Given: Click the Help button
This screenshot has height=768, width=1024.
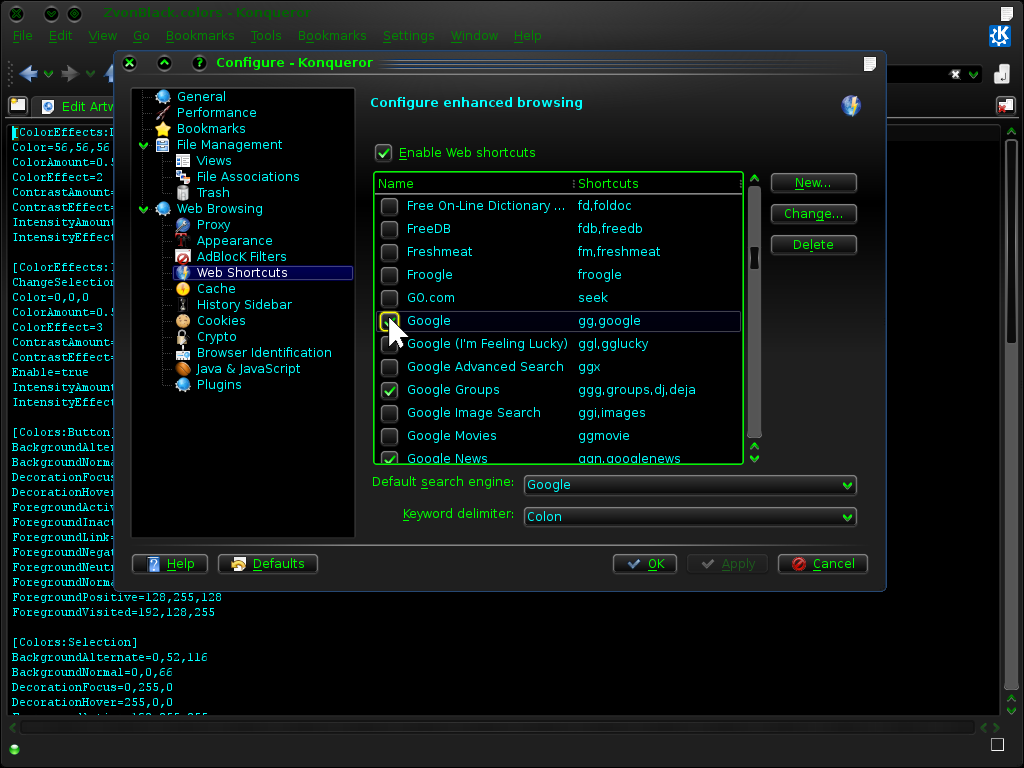Looking at the screenshot, I should (170, 564).
